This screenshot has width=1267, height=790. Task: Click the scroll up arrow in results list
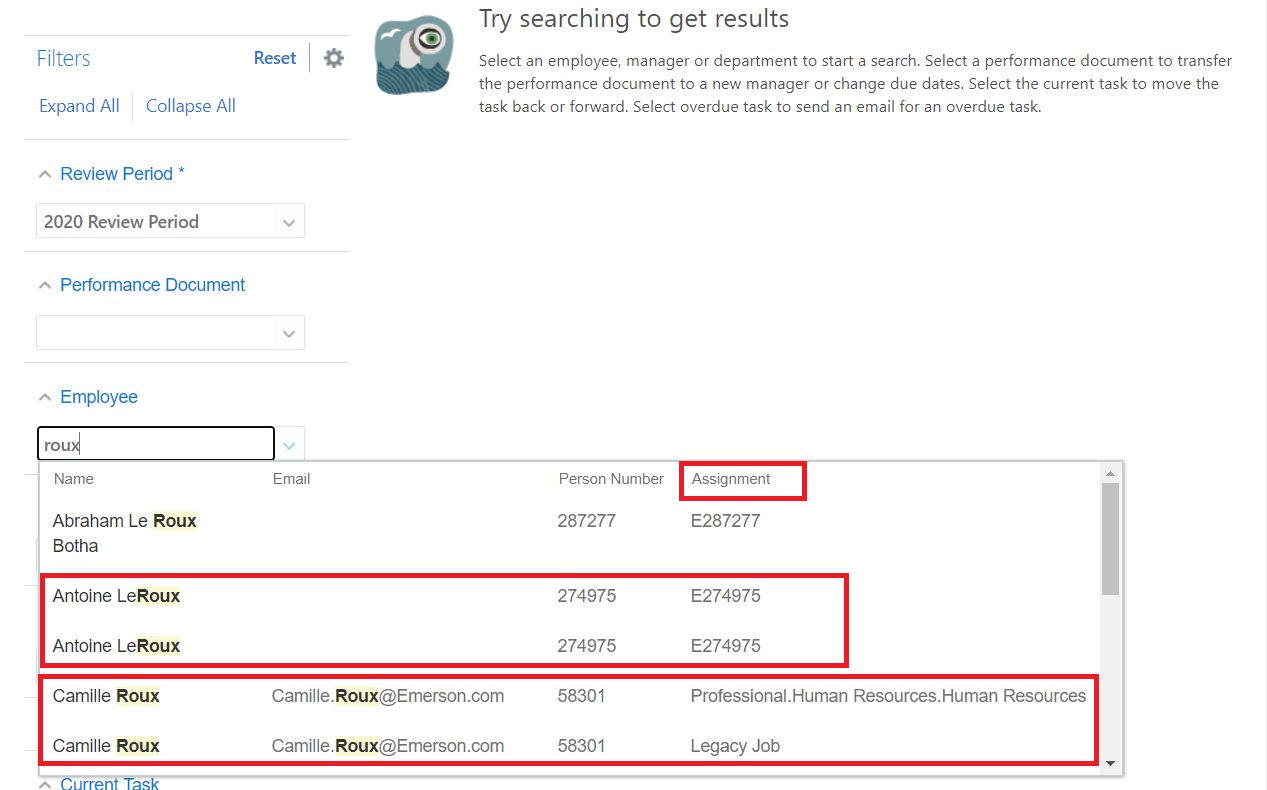point(1110,472)
